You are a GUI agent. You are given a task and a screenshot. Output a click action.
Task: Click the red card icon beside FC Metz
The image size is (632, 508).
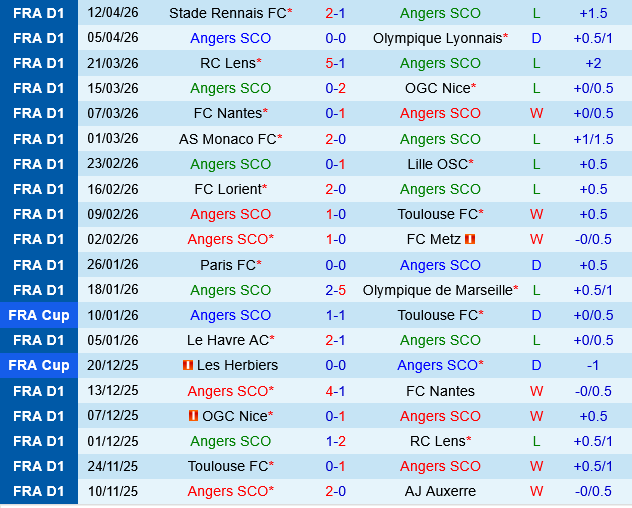(470, 240)
